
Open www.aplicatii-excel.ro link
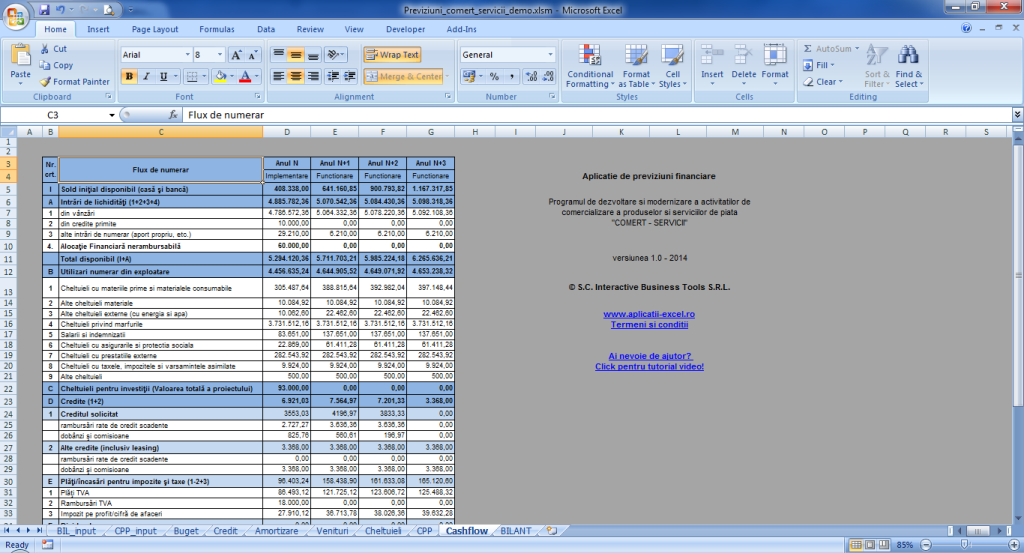coord(649,314)
